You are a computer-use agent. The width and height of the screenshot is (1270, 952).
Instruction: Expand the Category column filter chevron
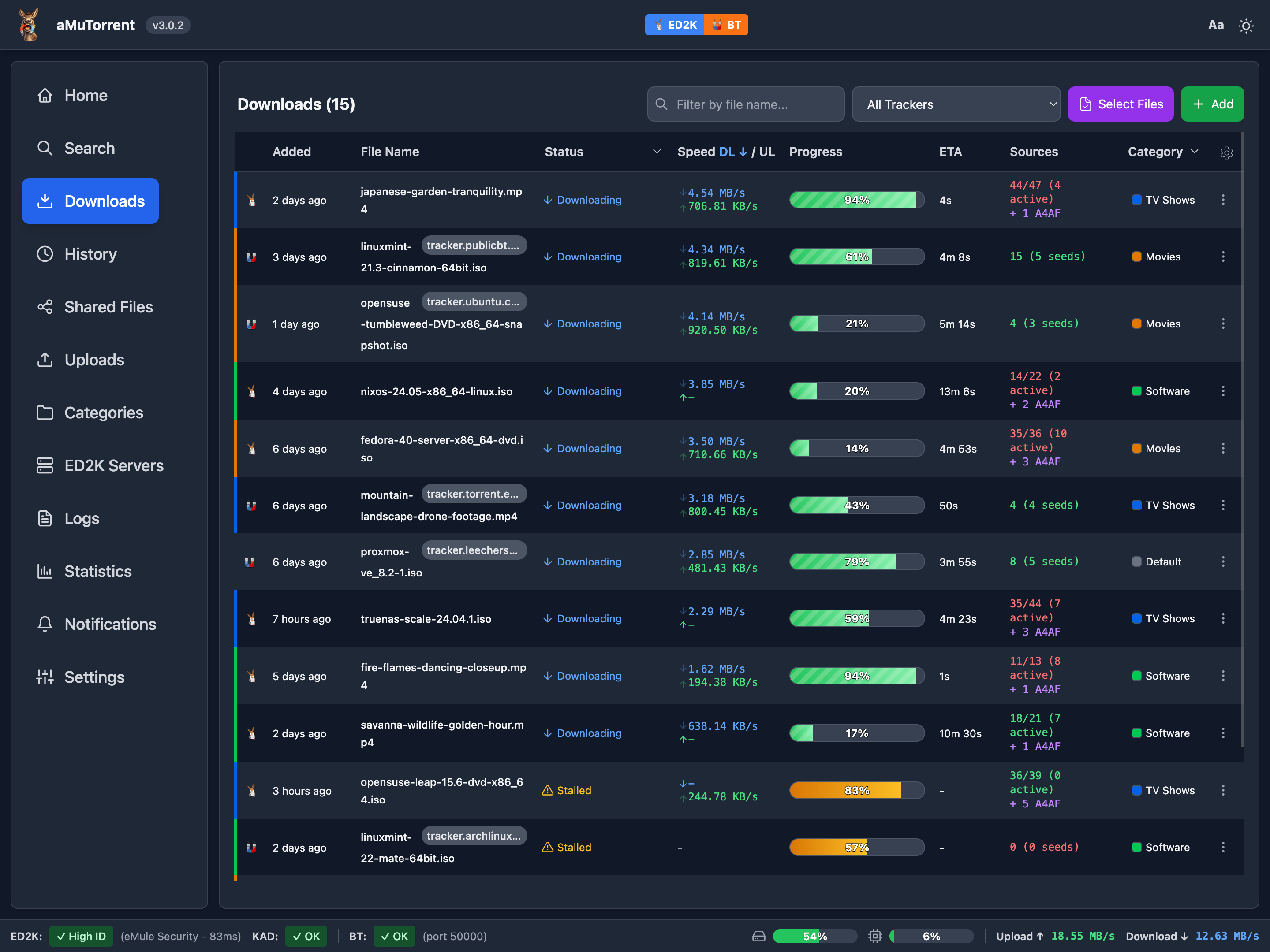pos(1195,152)
